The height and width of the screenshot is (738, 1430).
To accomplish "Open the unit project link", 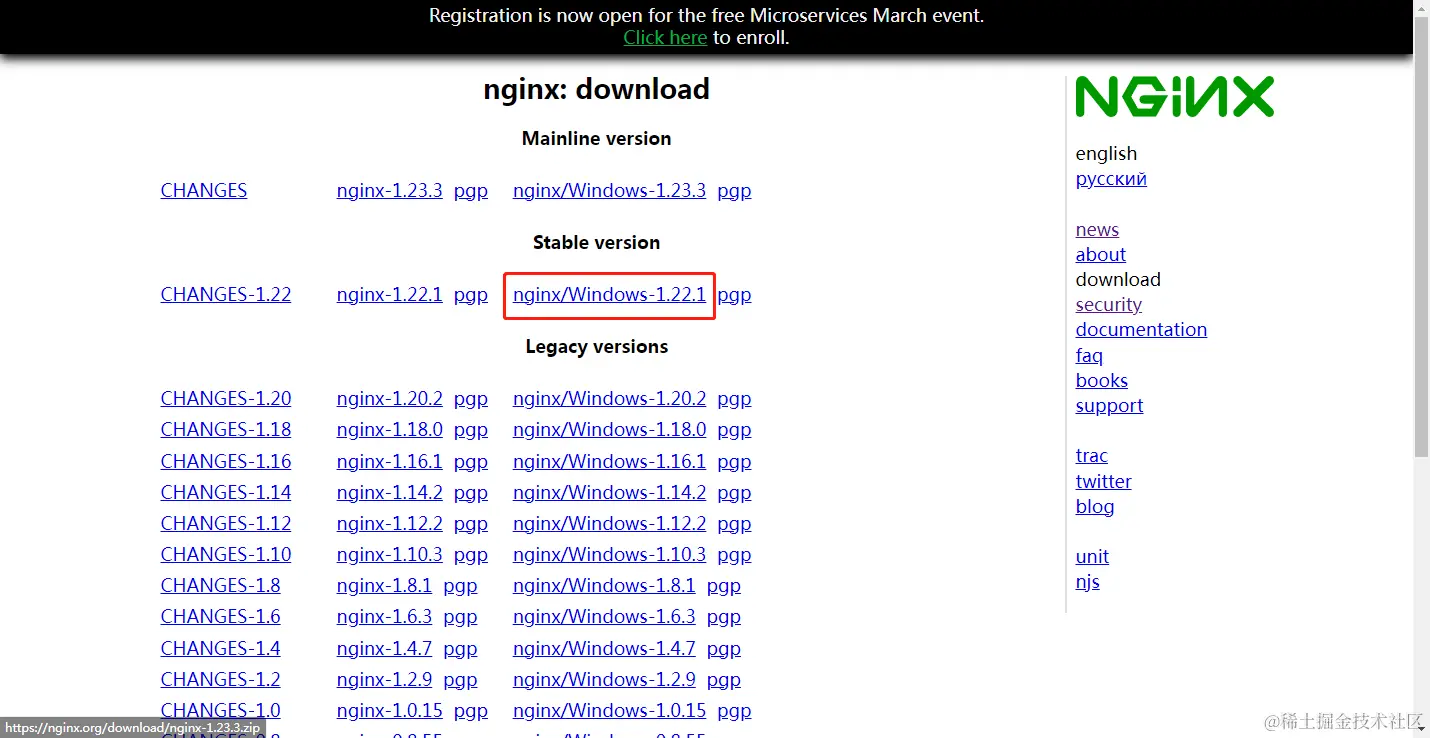I will click(1092, 557).
